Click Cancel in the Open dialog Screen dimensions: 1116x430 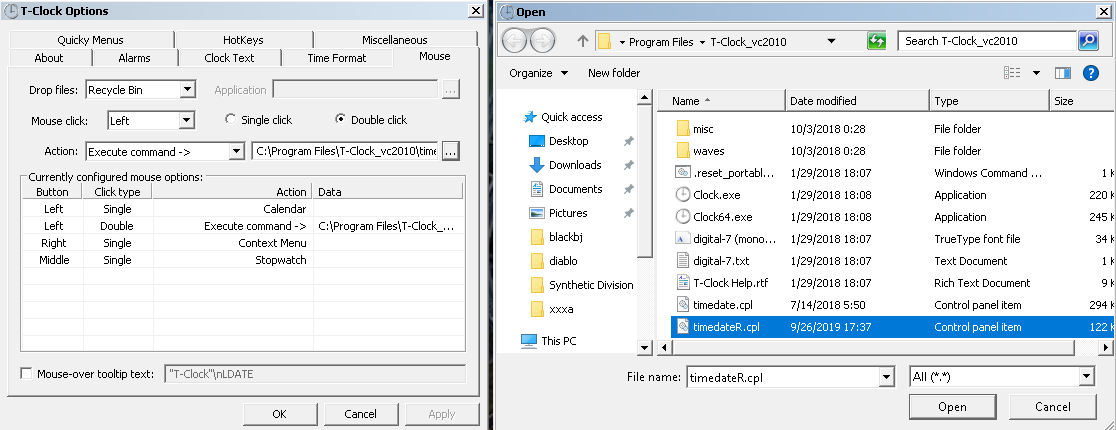pyautogui.click(x=1053, y=407)
